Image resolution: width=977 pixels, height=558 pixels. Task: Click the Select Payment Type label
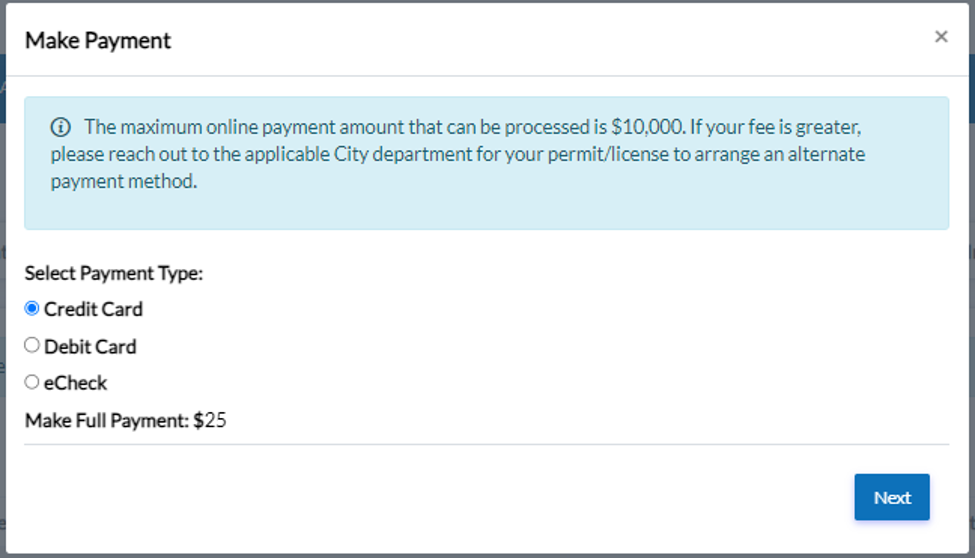pos(114,273)
